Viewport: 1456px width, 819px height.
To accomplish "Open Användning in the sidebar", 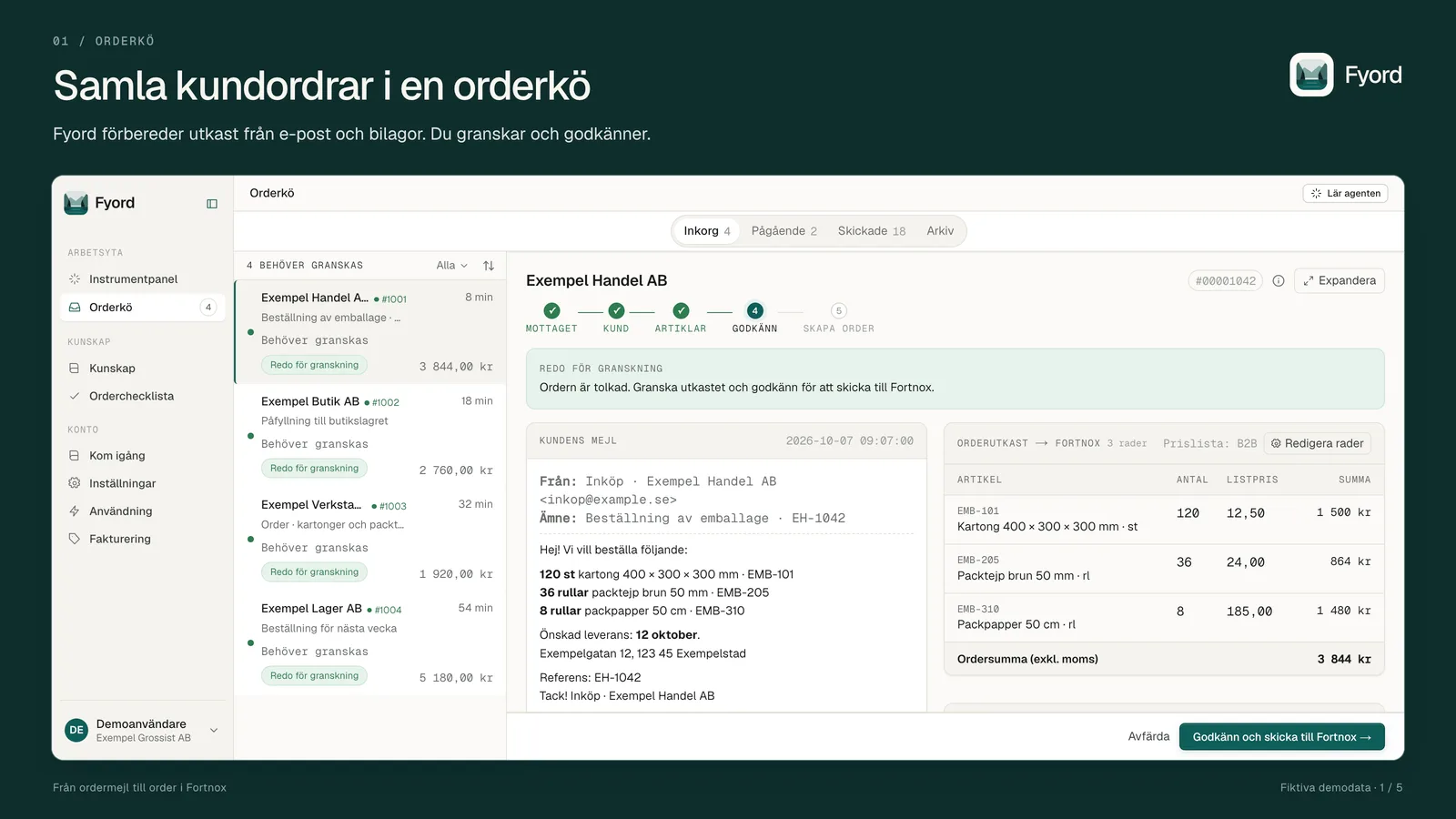I will [142, 511].
